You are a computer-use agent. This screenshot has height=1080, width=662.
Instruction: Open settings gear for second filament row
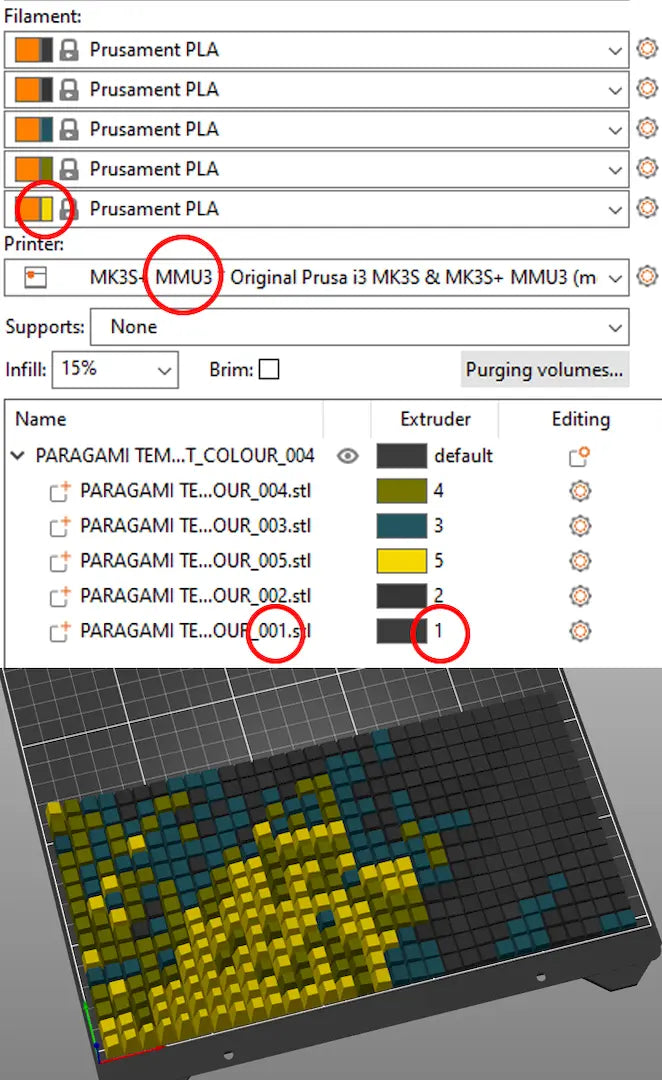point(646,89)
